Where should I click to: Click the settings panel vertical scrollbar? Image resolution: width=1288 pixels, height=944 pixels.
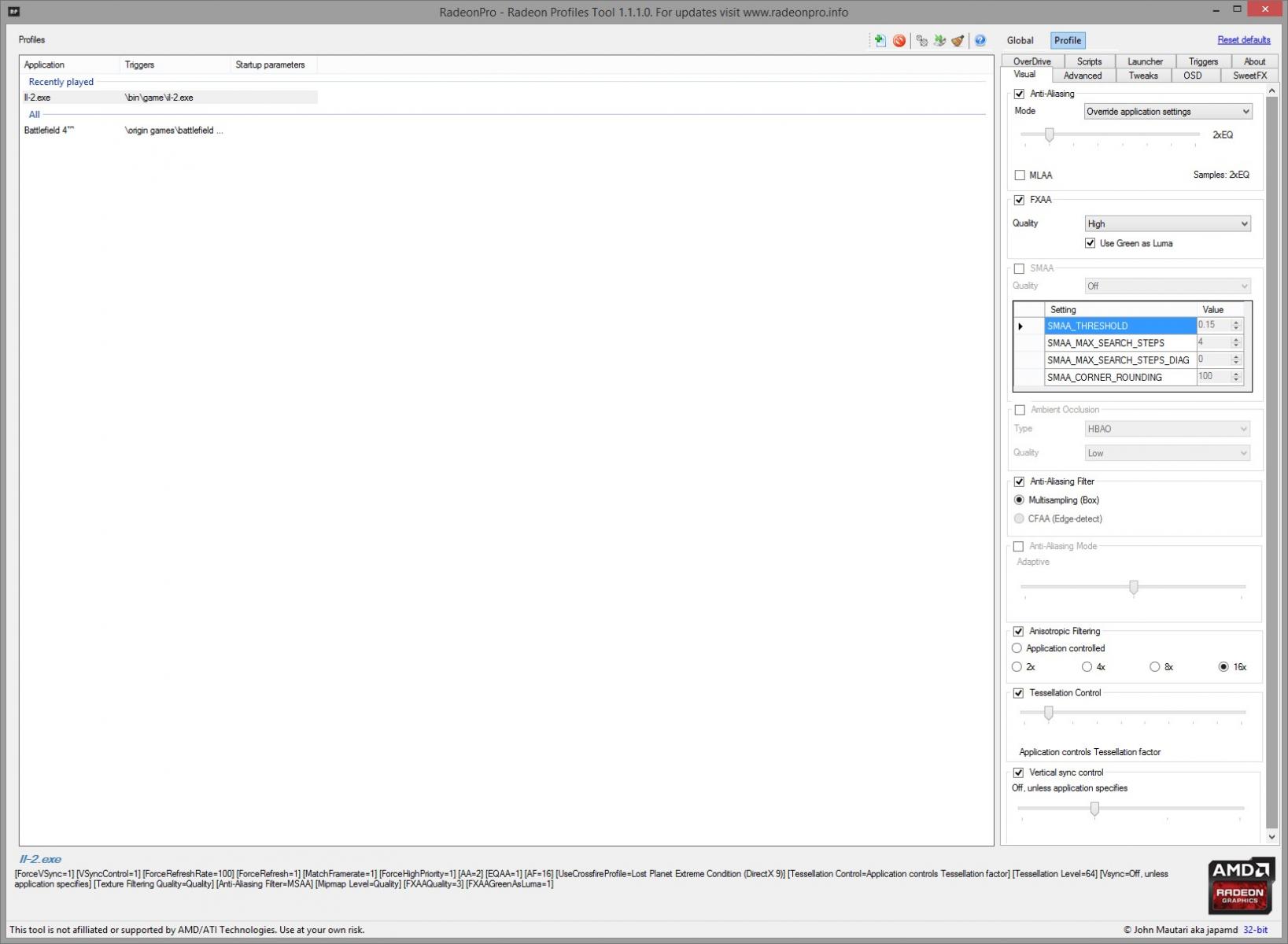(x=1271, y=464)
